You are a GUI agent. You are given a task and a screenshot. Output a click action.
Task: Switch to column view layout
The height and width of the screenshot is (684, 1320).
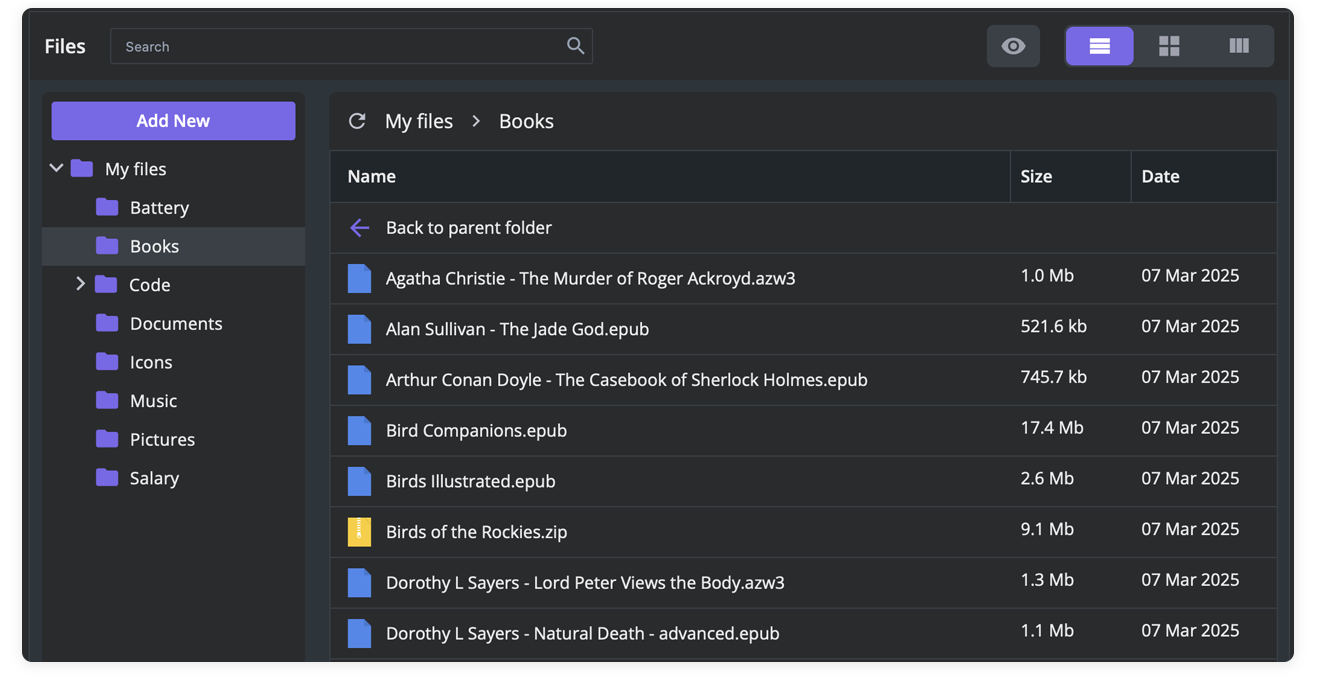pyautogui.click(x=1238, y=46)
